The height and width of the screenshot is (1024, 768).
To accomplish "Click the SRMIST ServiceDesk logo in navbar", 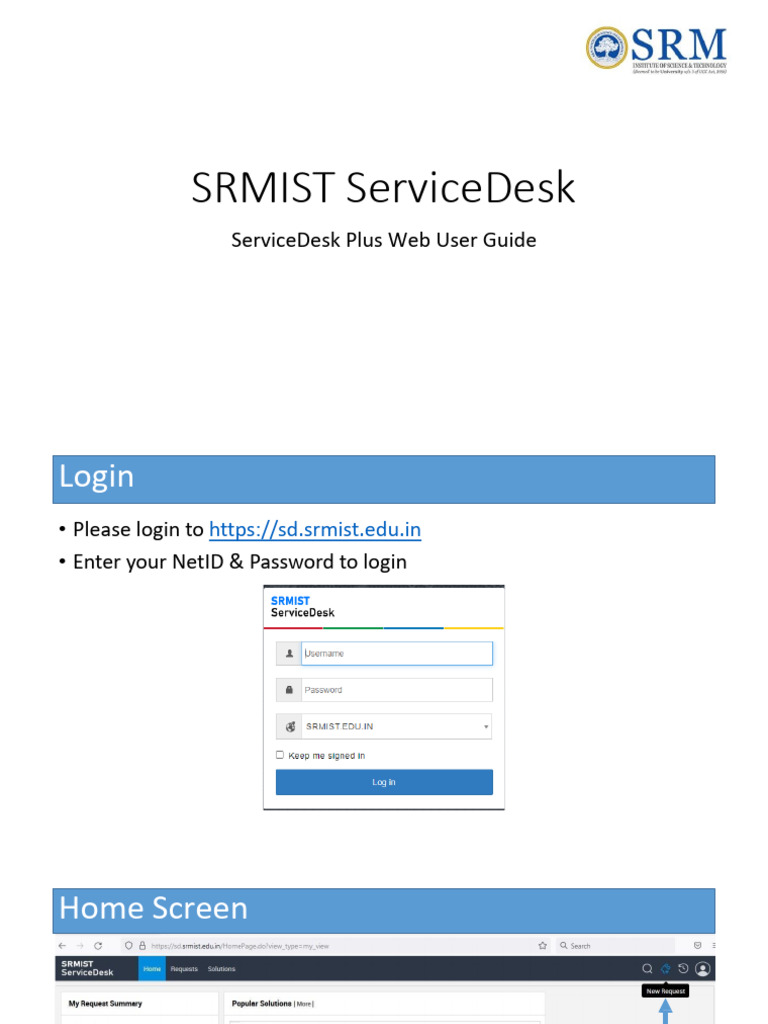I will pyautogui.click(x=87, y=968).
